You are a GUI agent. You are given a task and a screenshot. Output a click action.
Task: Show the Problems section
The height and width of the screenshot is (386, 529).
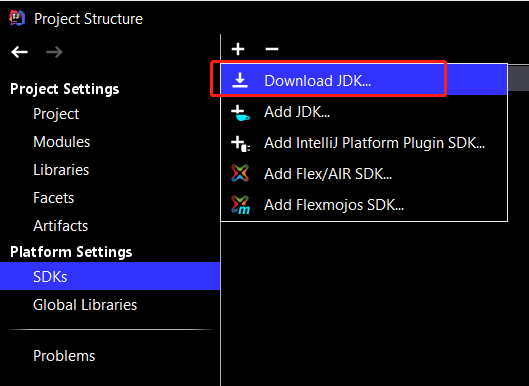pyautogui.click(x=110, y=356)
